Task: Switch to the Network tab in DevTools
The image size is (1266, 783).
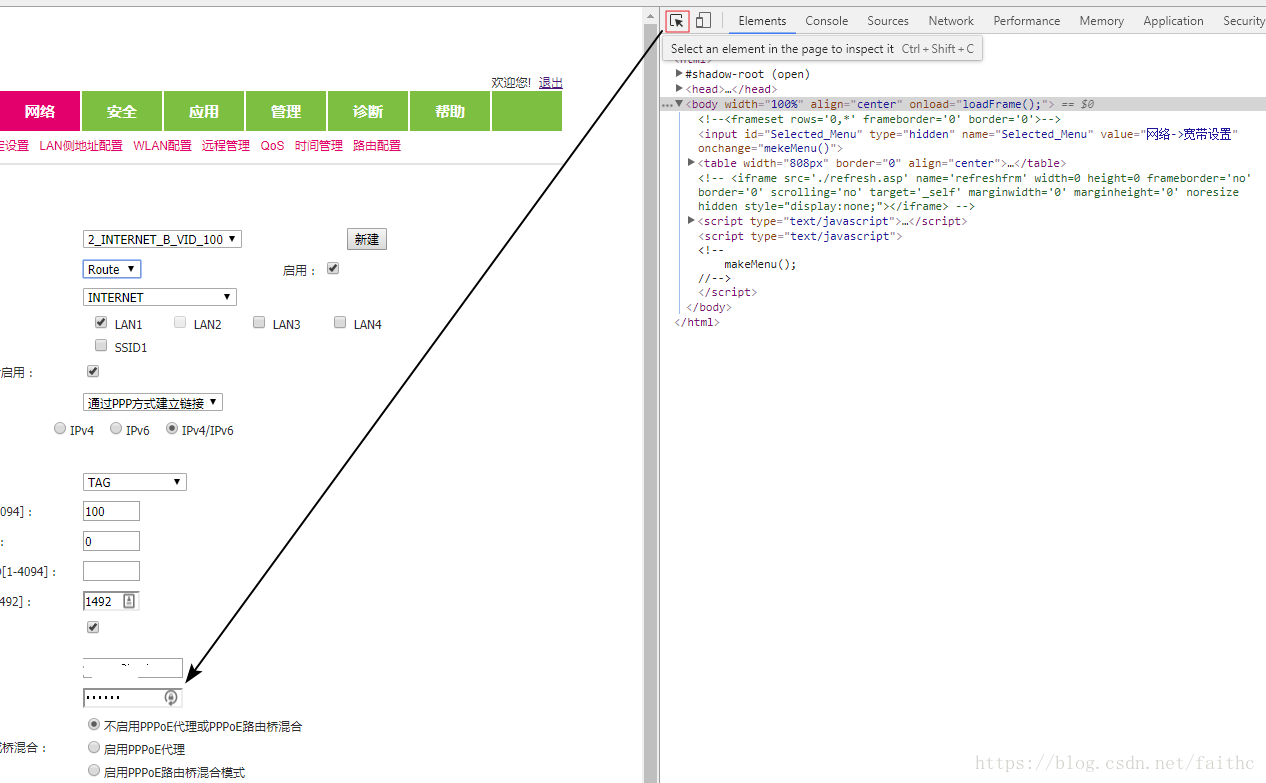Action: coord(951,20)
